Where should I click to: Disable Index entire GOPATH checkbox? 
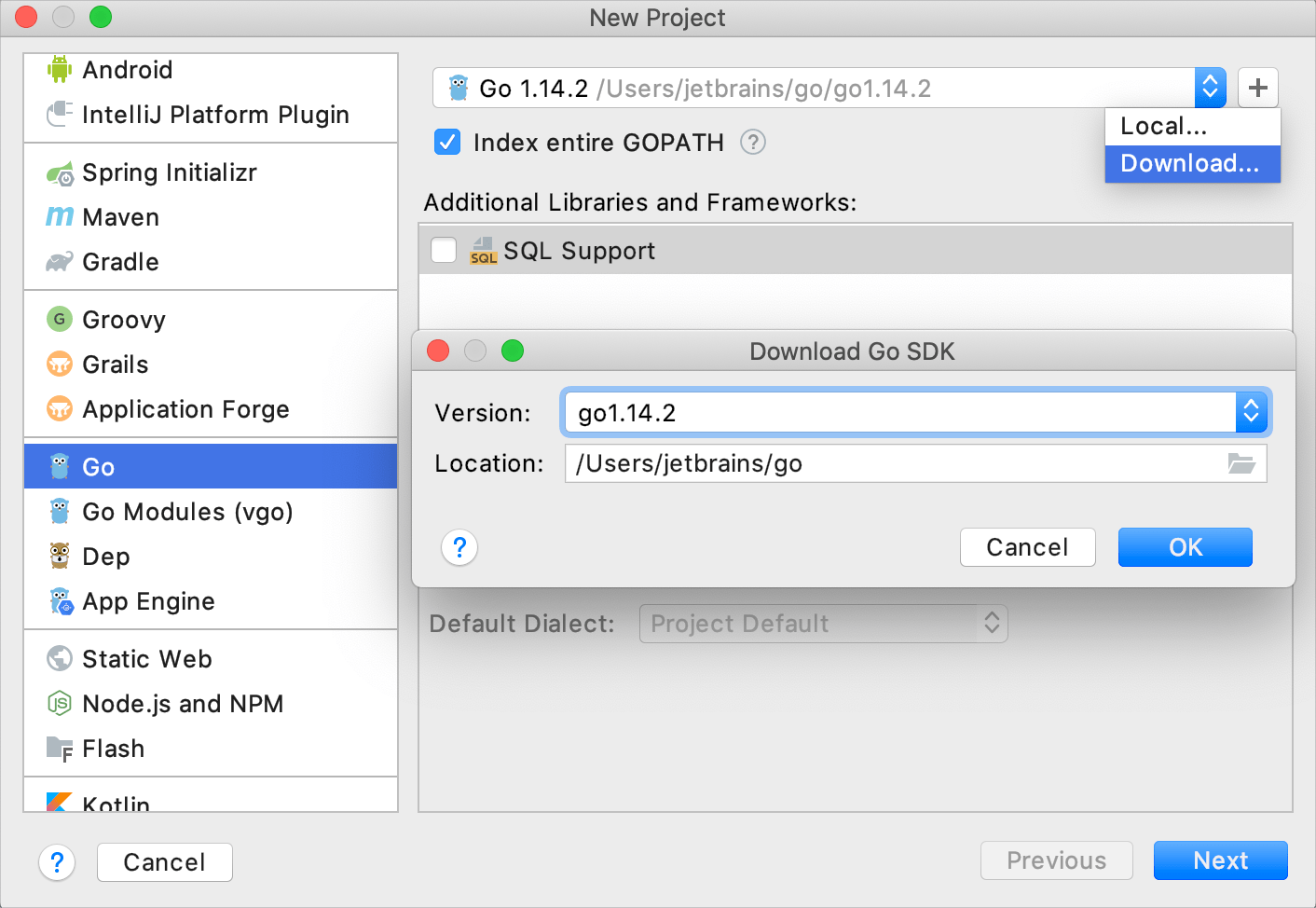click(x=447, y=142)
